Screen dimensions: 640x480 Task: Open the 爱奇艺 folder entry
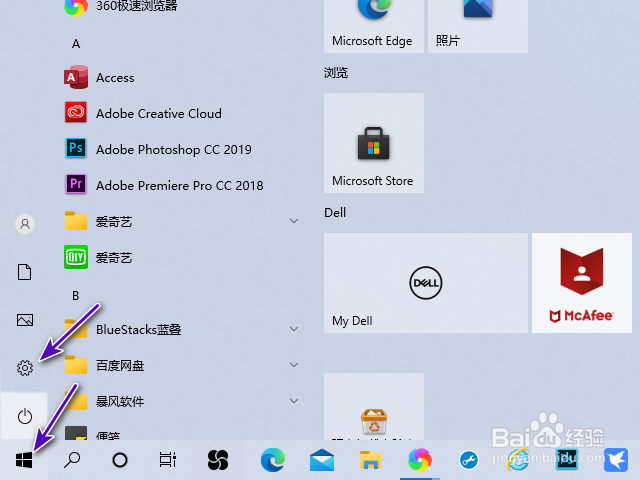coord(180,221)
